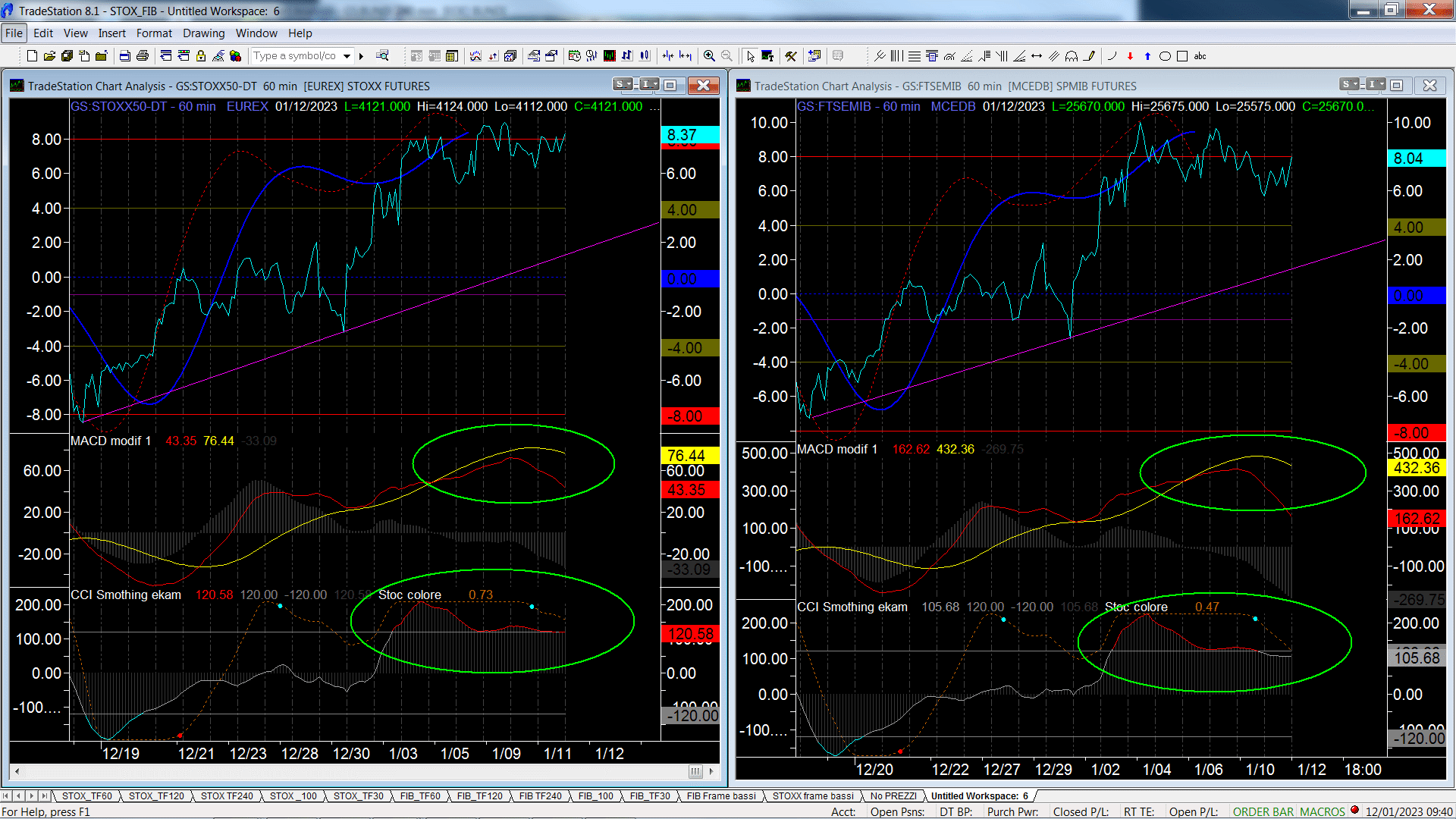Open the File menu
This screenshot has width=1456, height=819.
pos(14,33)
